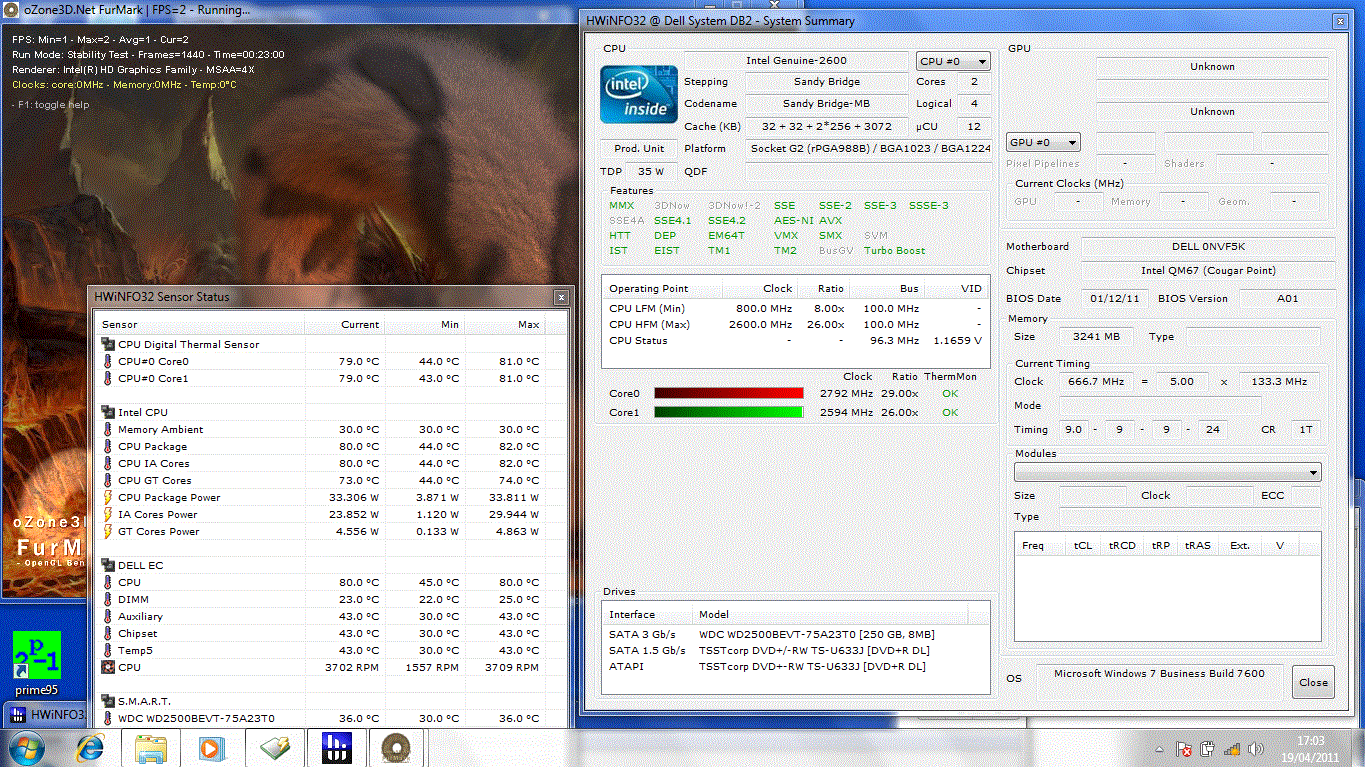Screen dimensions: 1365x767
Task: Launch Windows Media Player from taskbar
Action: (x=212, y=747)
